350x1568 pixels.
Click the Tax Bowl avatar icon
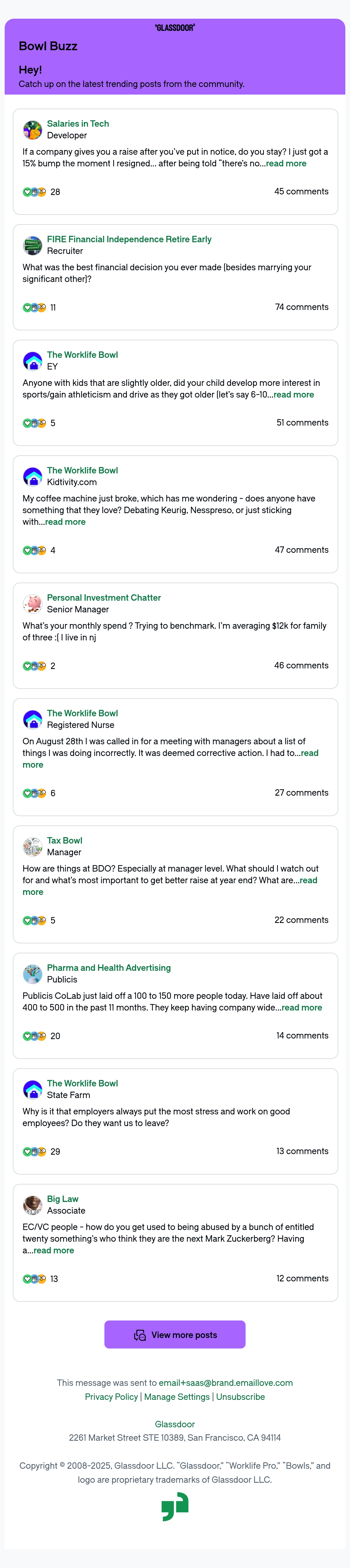click(x=32, y=847)
